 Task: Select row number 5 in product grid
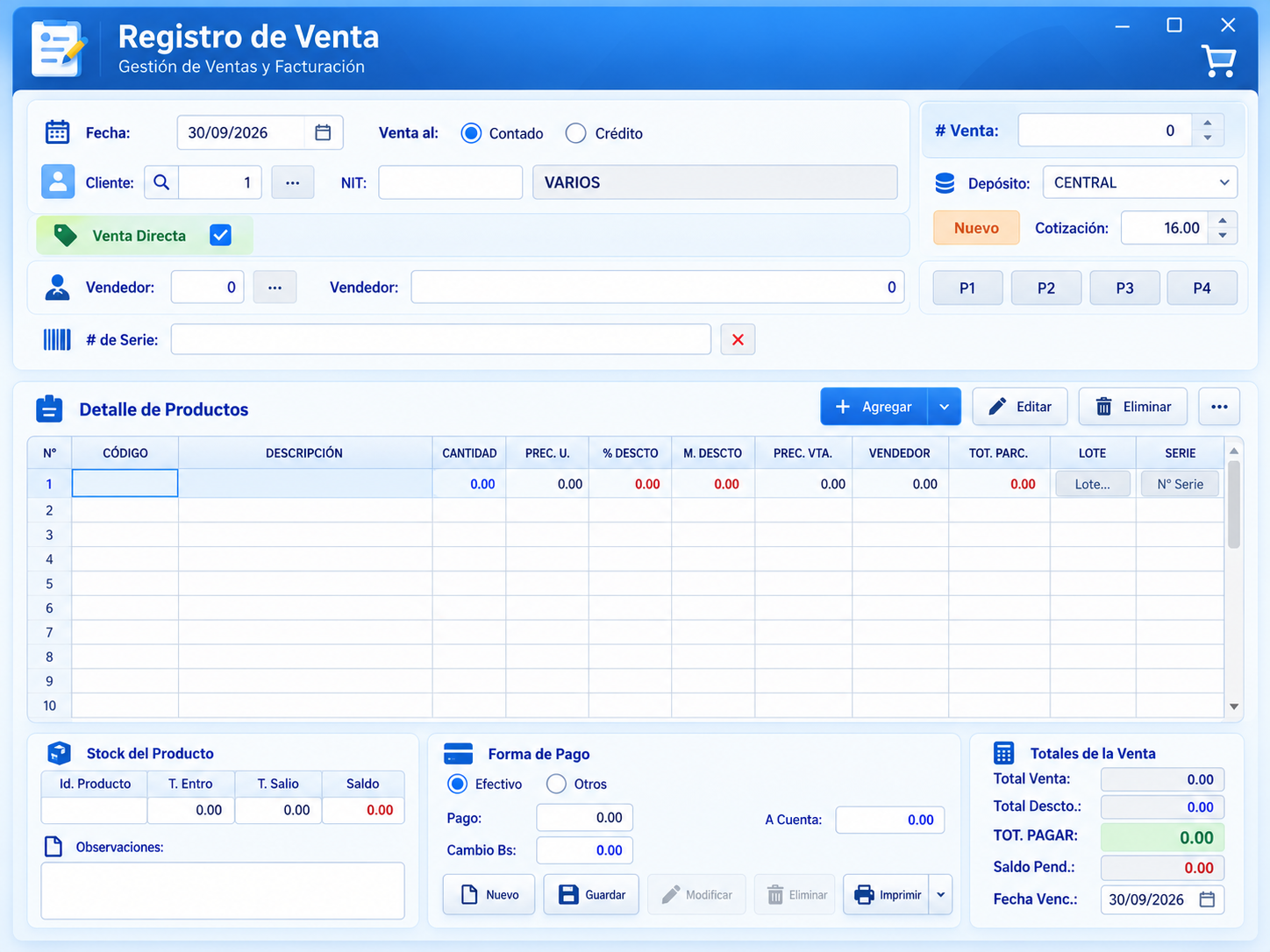pyautogui.click(x=49, y=584)
